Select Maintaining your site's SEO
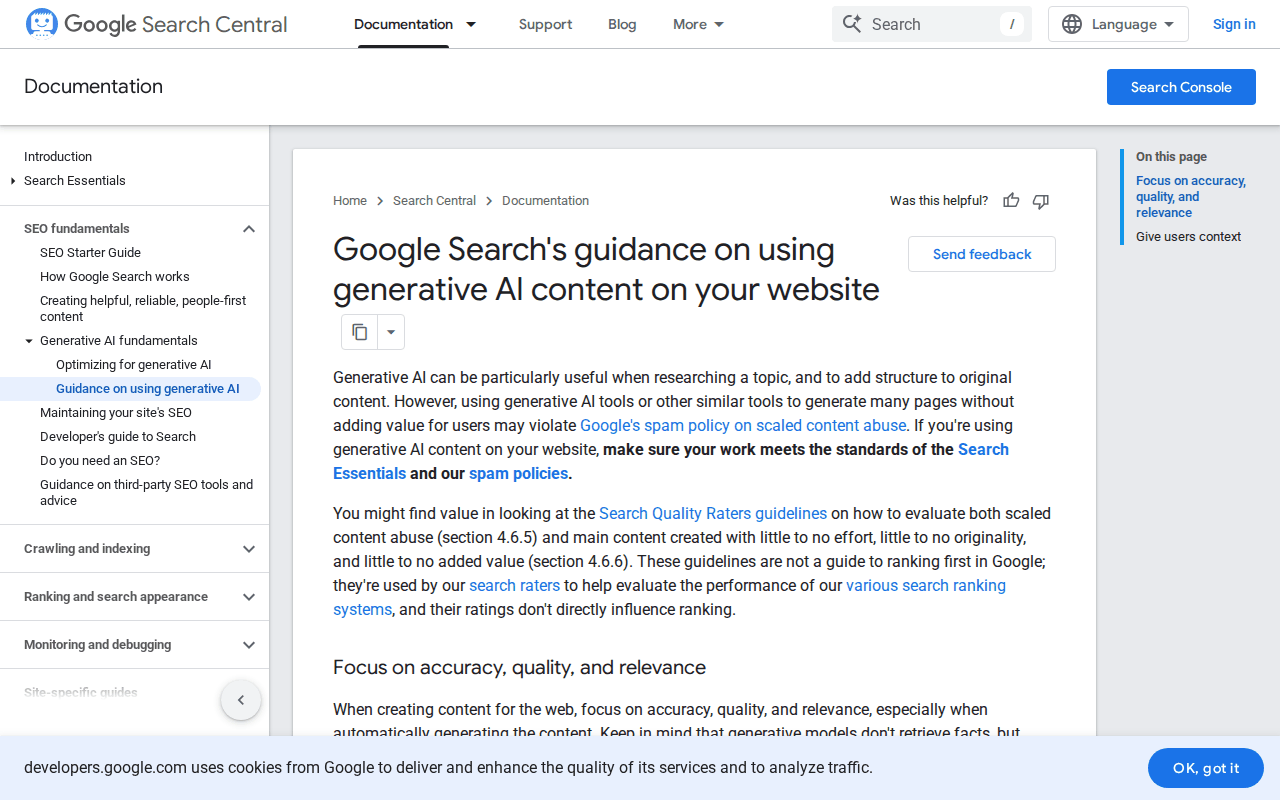Viewport: 1280px width, 800px height. (116, 413)
